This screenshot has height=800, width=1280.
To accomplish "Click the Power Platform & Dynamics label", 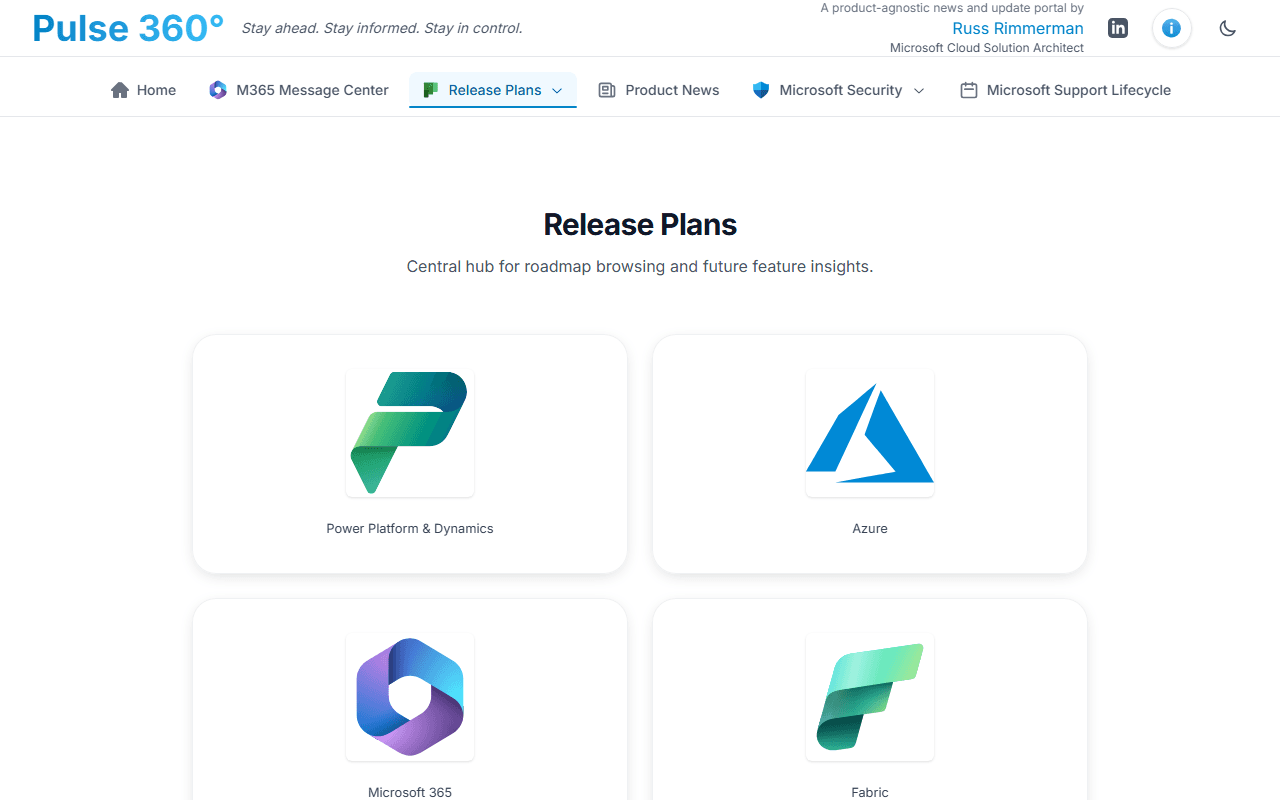I will pos(410,528).
